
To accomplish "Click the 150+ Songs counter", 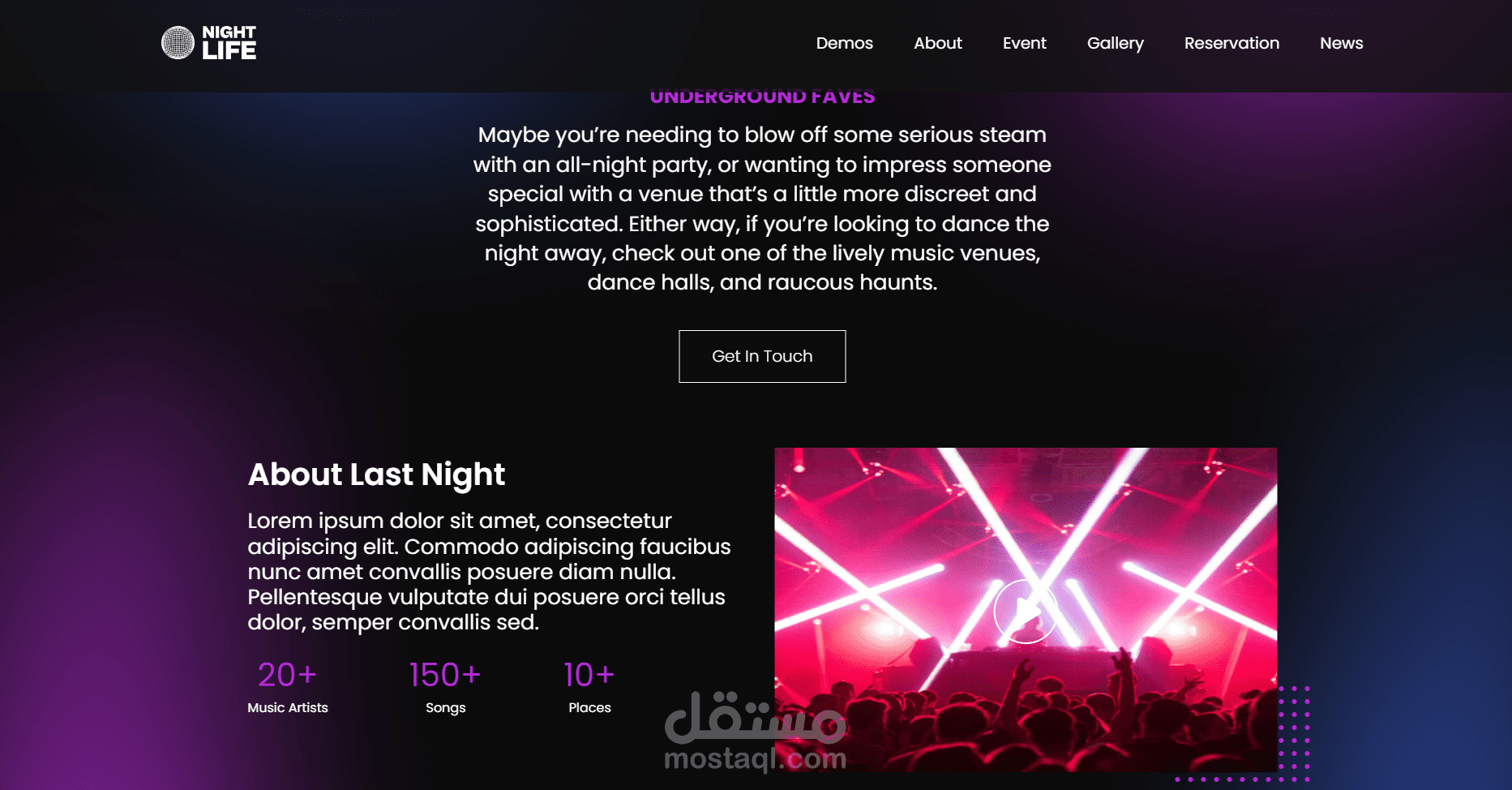I will pos(445,687).
